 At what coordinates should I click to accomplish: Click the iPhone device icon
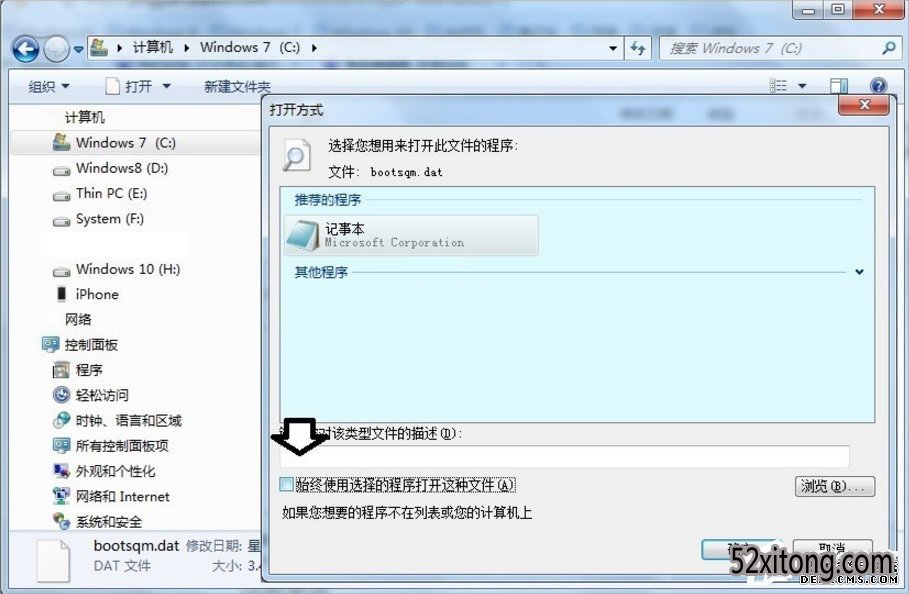click(x=61, y=294)
